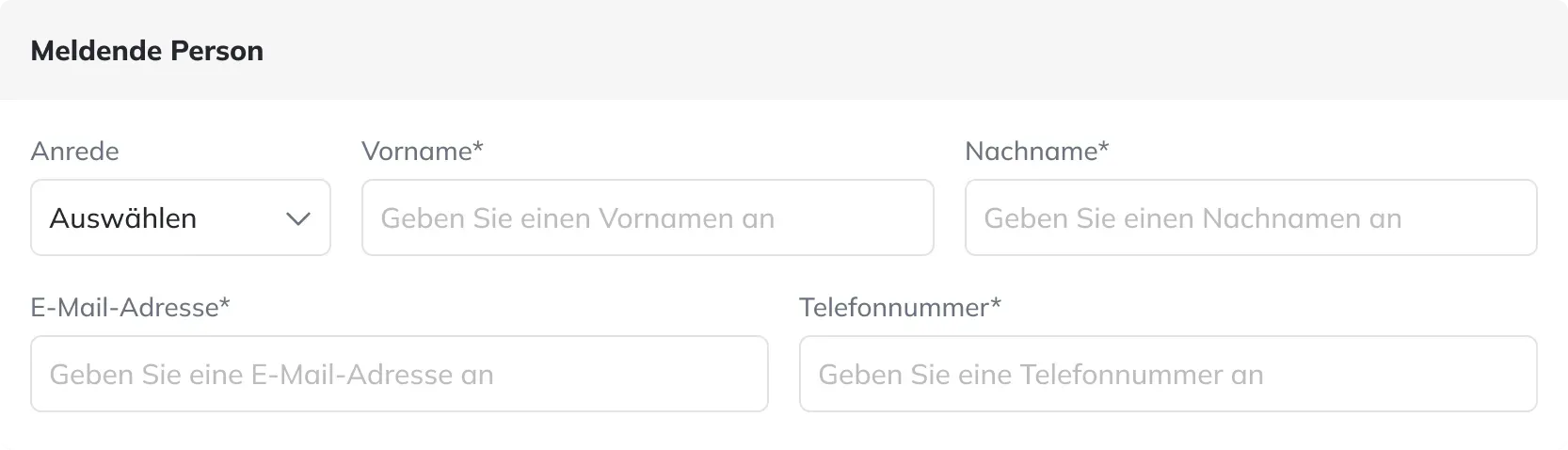This screenshot has height=450, width=1568.
Task: Click into the Nachname text field
Action: [x=1251, y=217]
